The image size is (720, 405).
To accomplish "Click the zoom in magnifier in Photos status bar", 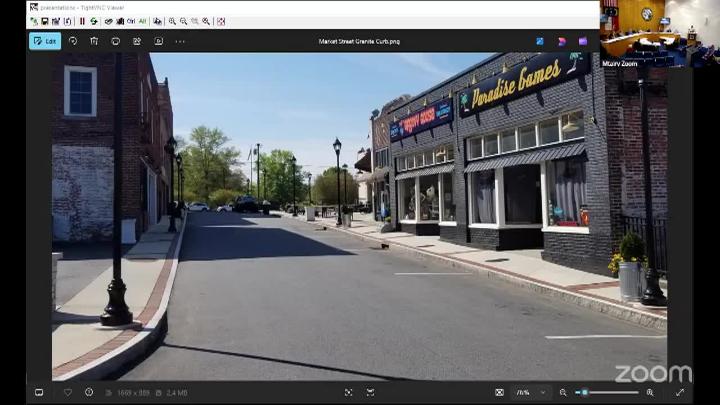I will 650,393.
